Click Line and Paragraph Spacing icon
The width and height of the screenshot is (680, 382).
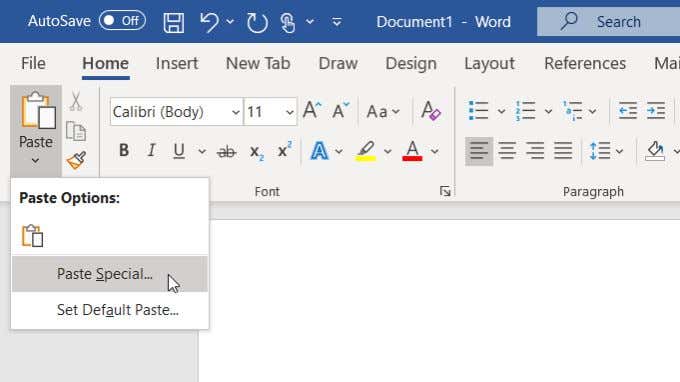click(x=600, y=151)
